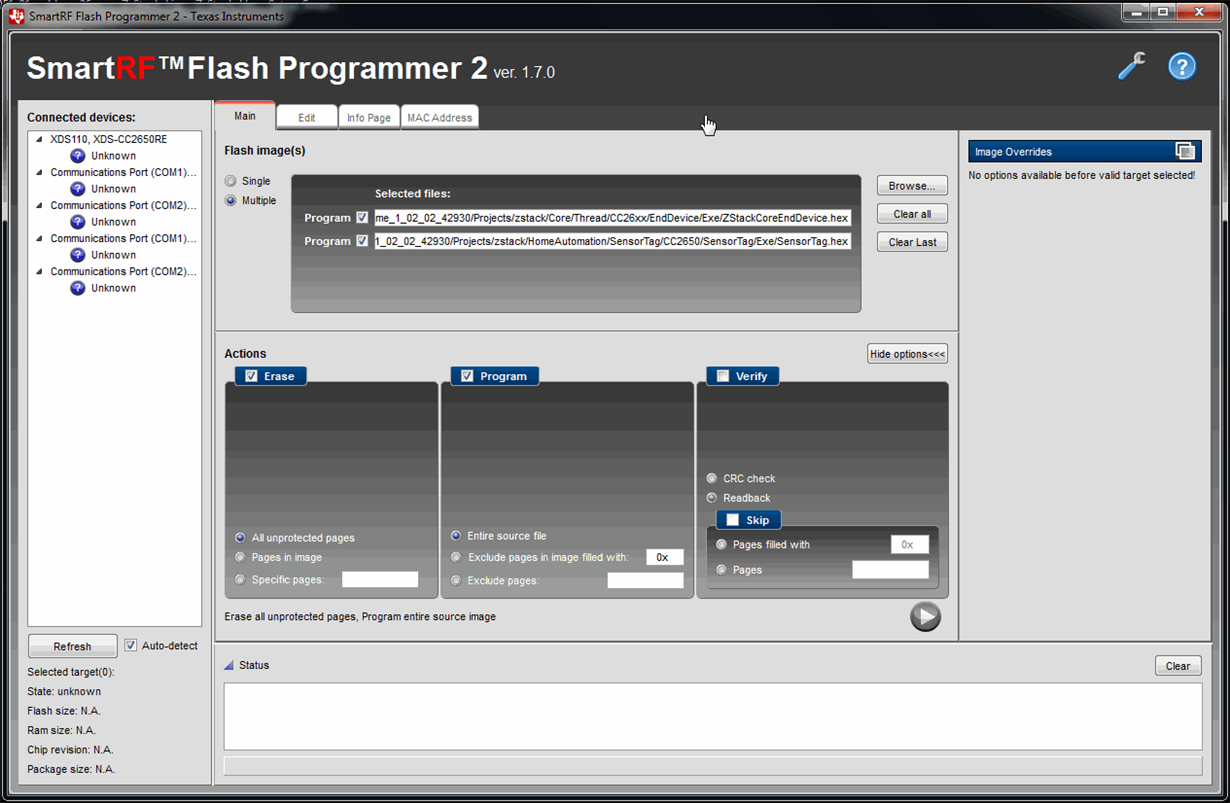Switch to the Main tab
The width and height of the screenshot is (1230, 803).
pos(245,116)
